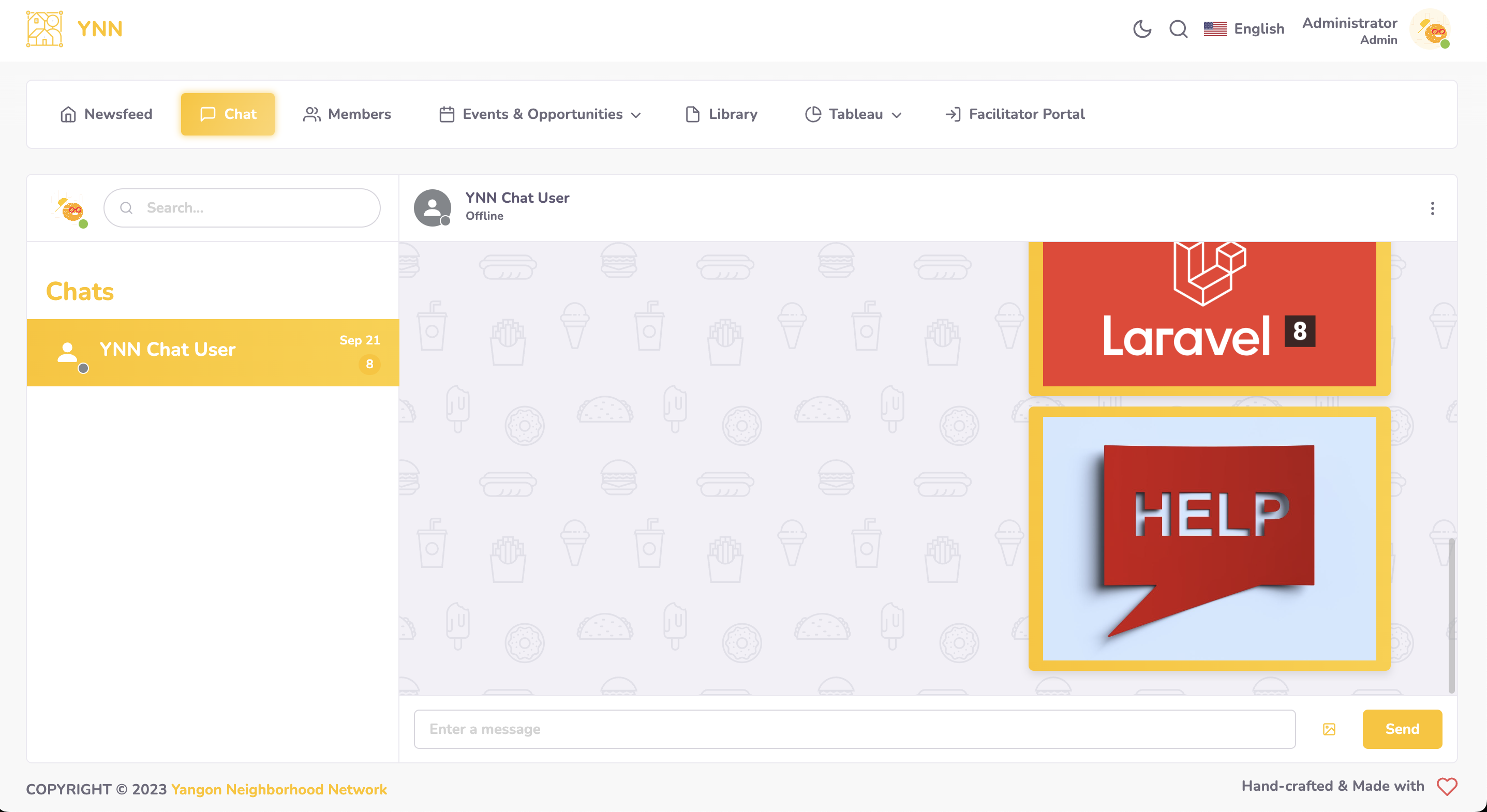The image size is (1487, 812).
Task: Open the Members tab
Action: click(x=347, y=114)
